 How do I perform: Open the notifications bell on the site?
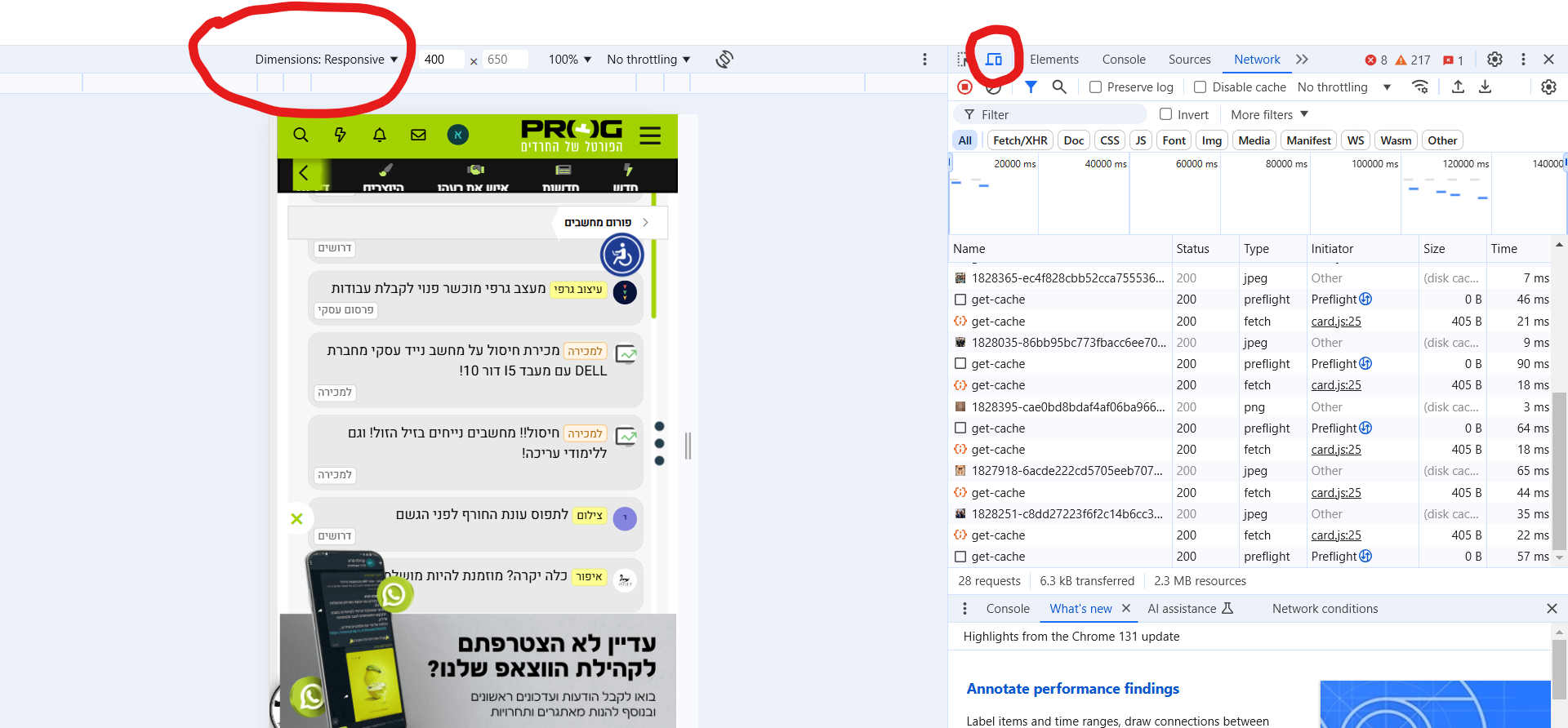(379, 135)
